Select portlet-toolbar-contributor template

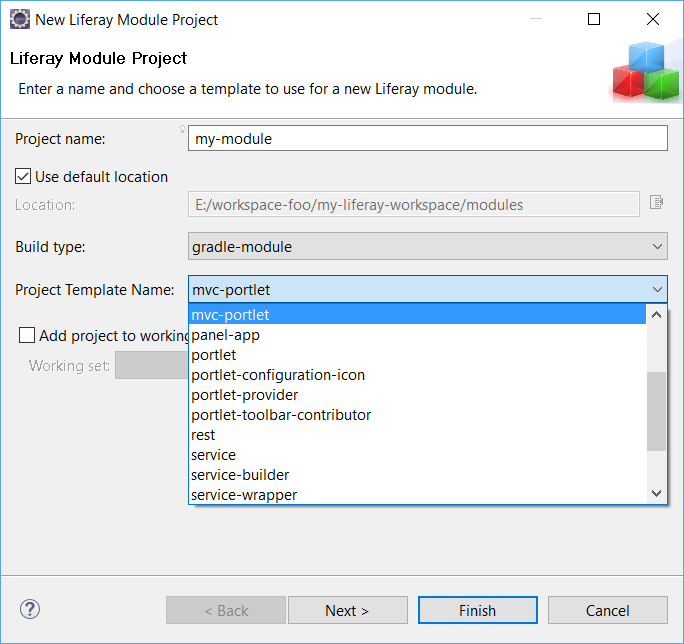click(418, 414)
